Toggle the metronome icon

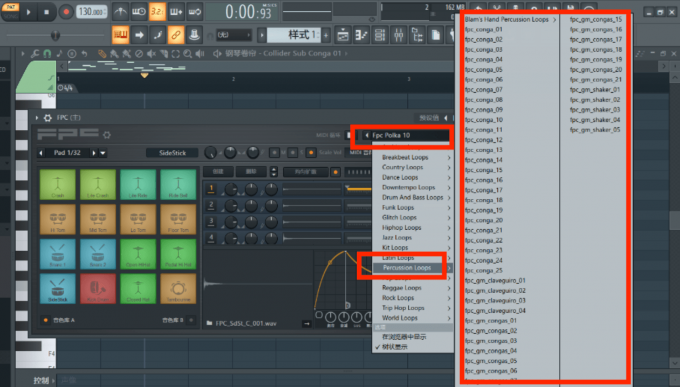[x=120, y=12]
